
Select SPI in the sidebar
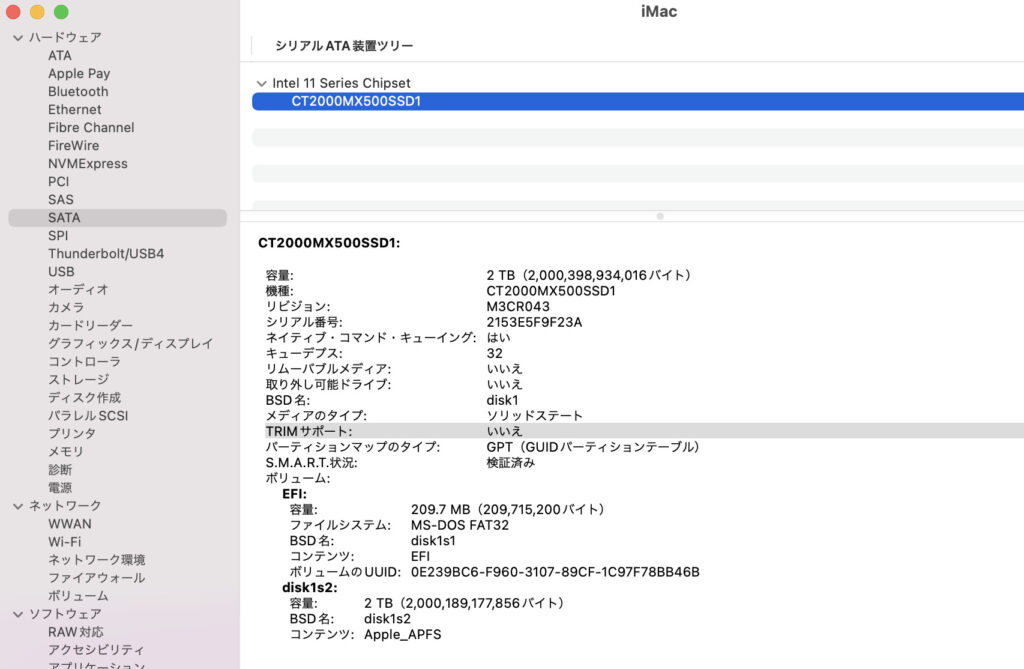58,235
